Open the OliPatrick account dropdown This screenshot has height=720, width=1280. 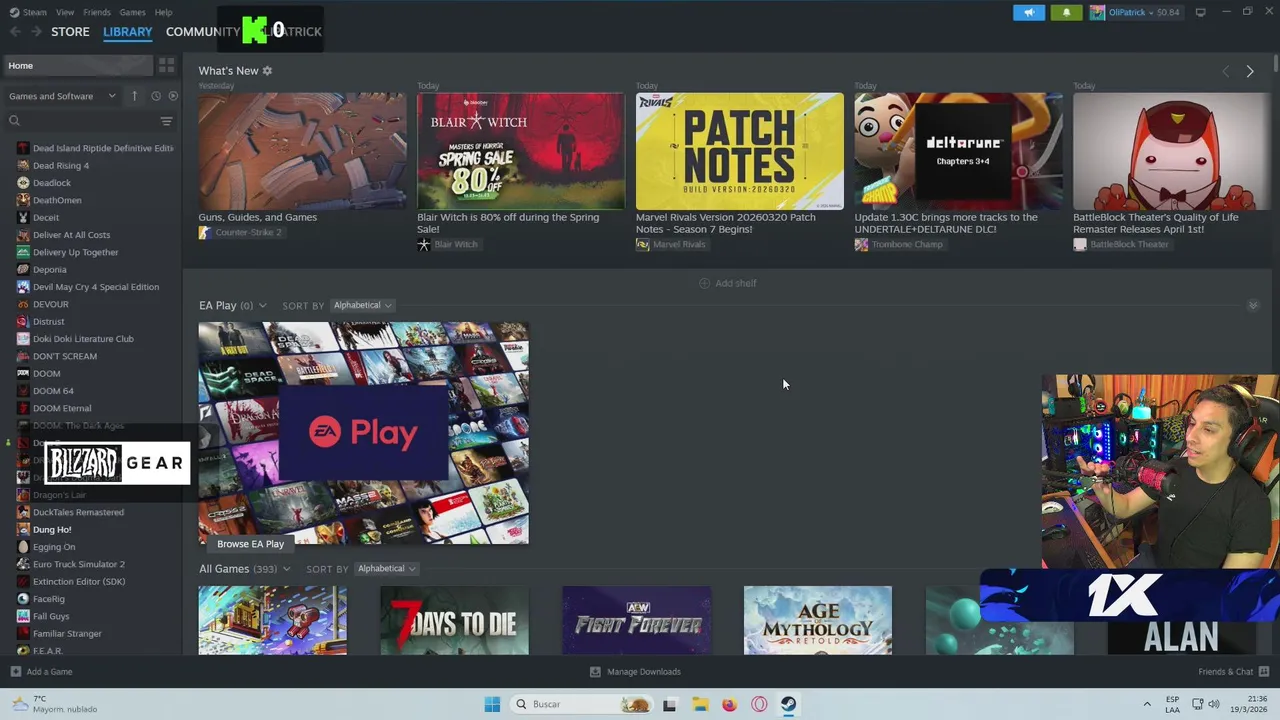(x=1136, y=12)
